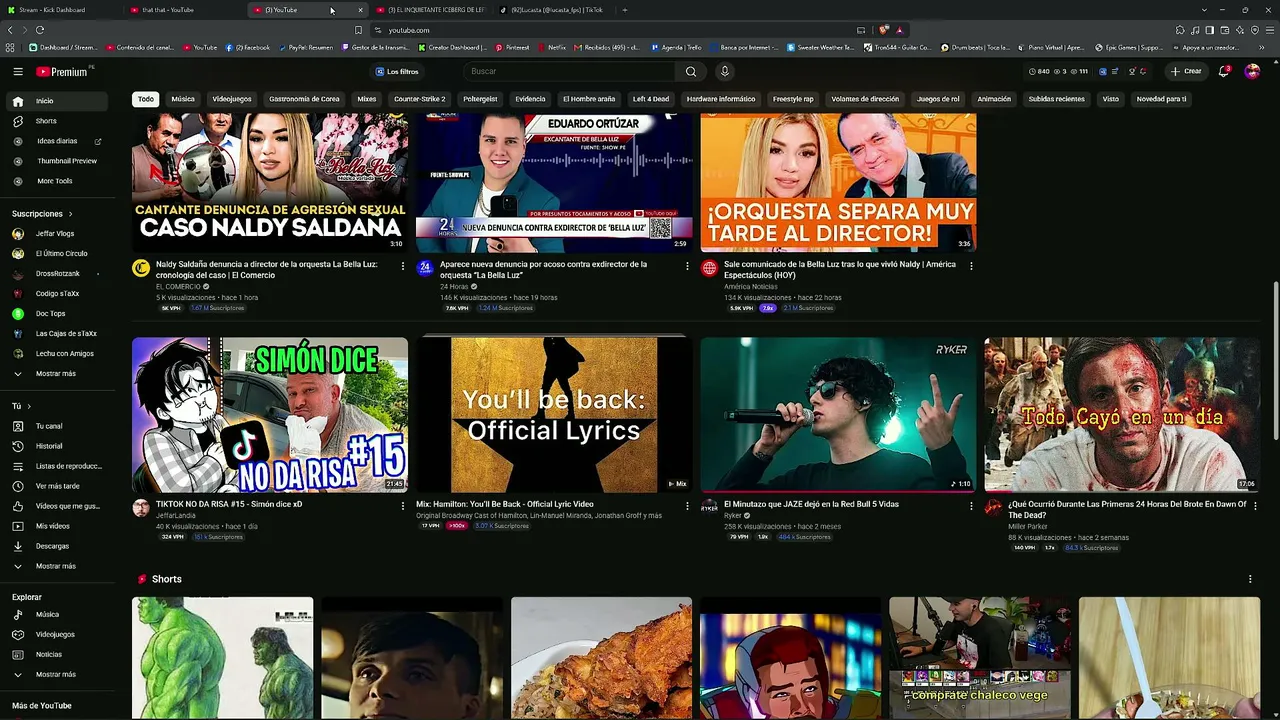Go to YouTube Premium home logo

click(63, 72)
